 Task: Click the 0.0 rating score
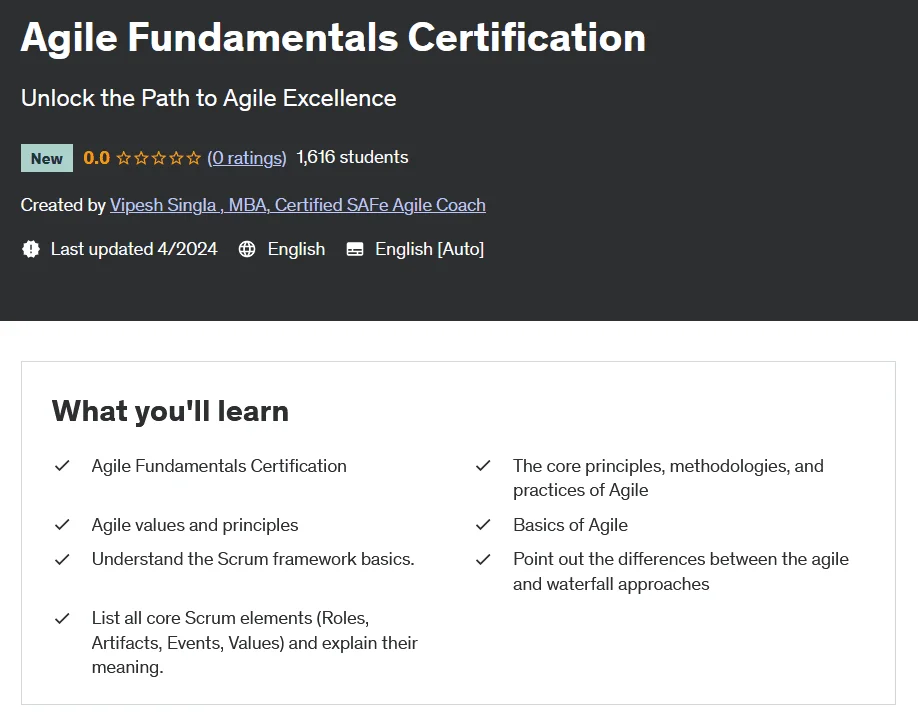click(x=97, y=158)
